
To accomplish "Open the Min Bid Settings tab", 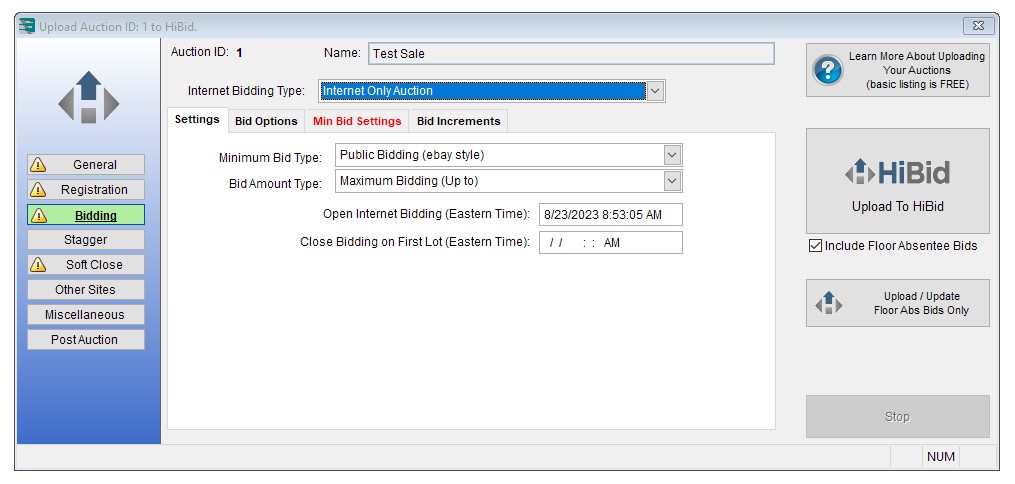I will click(x=357, y=121).
